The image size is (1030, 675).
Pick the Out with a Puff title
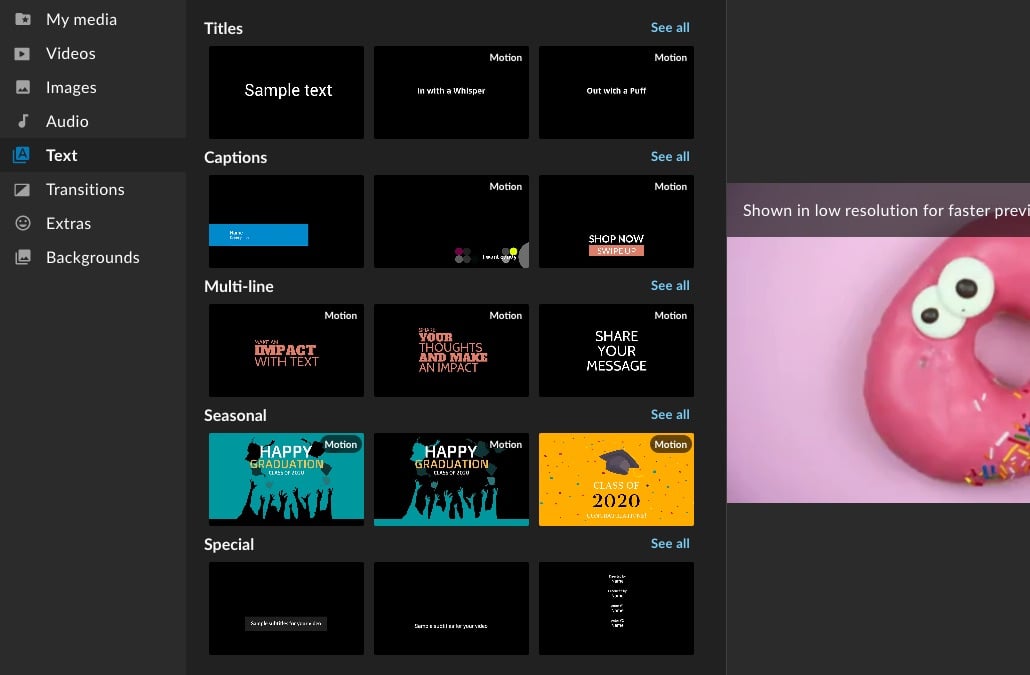coord(616,92)
